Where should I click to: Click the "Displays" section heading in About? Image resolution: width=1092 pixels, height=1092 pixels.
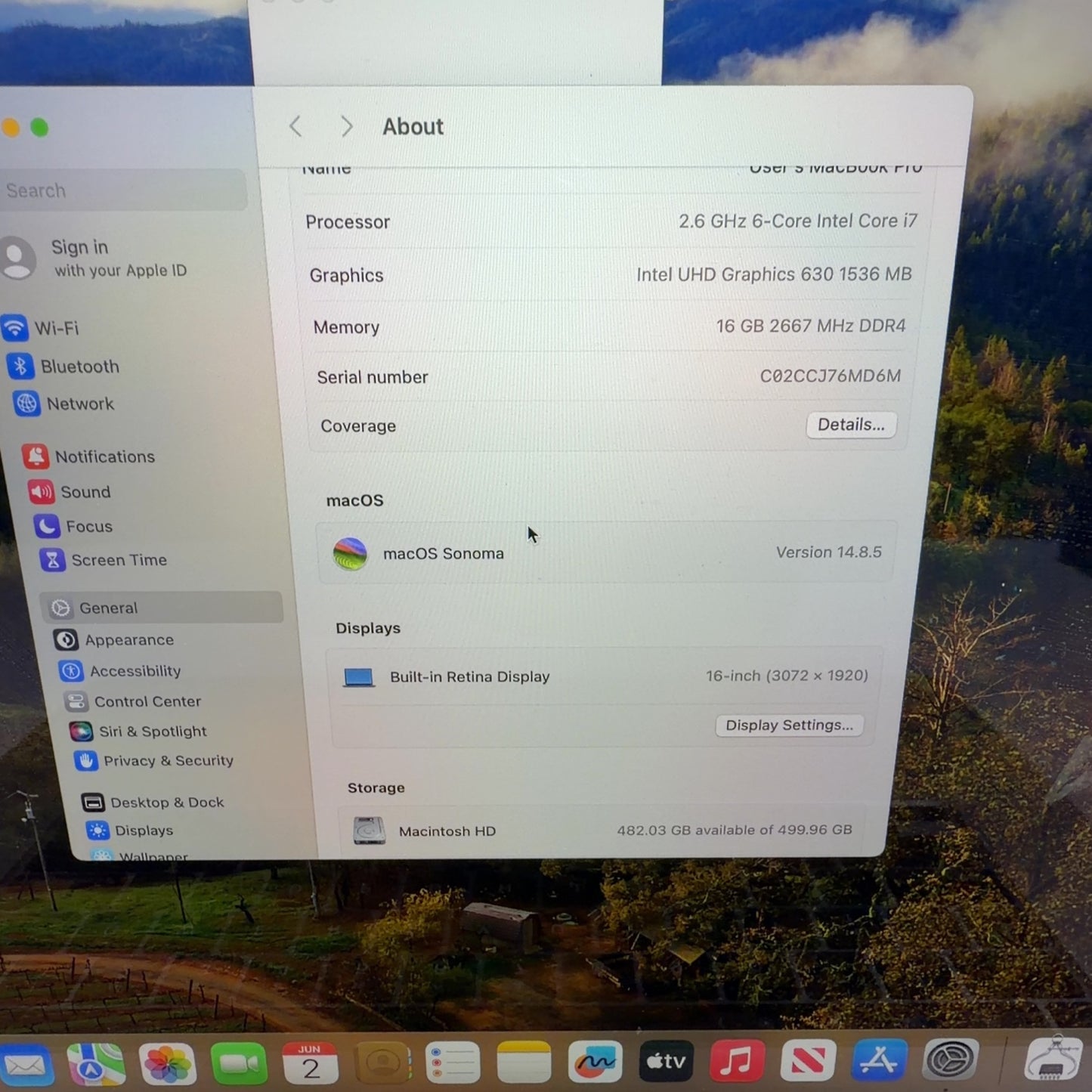[x=368, y=628]
